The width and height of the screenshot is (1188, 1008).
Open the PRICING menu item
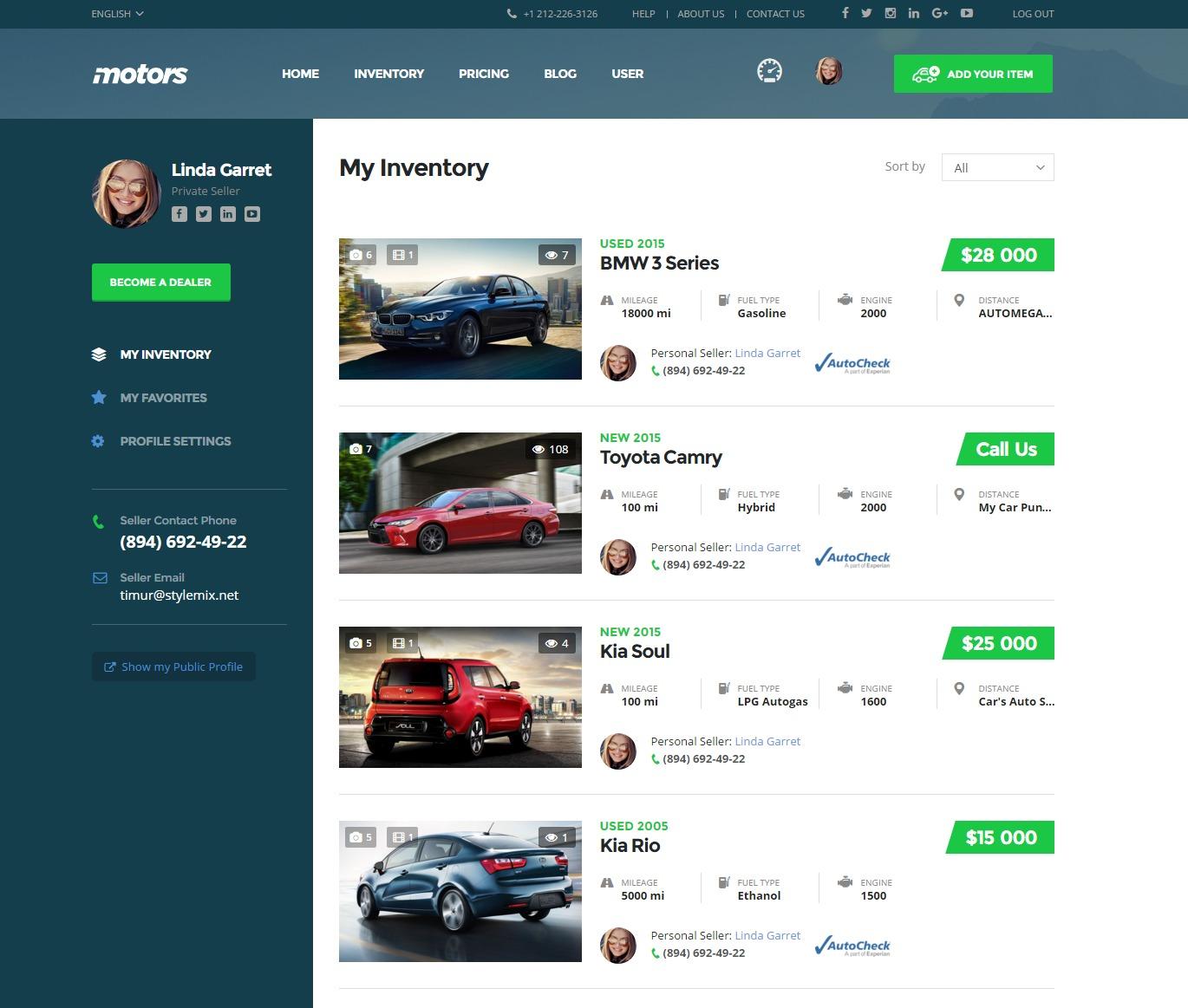click(483, 74)
